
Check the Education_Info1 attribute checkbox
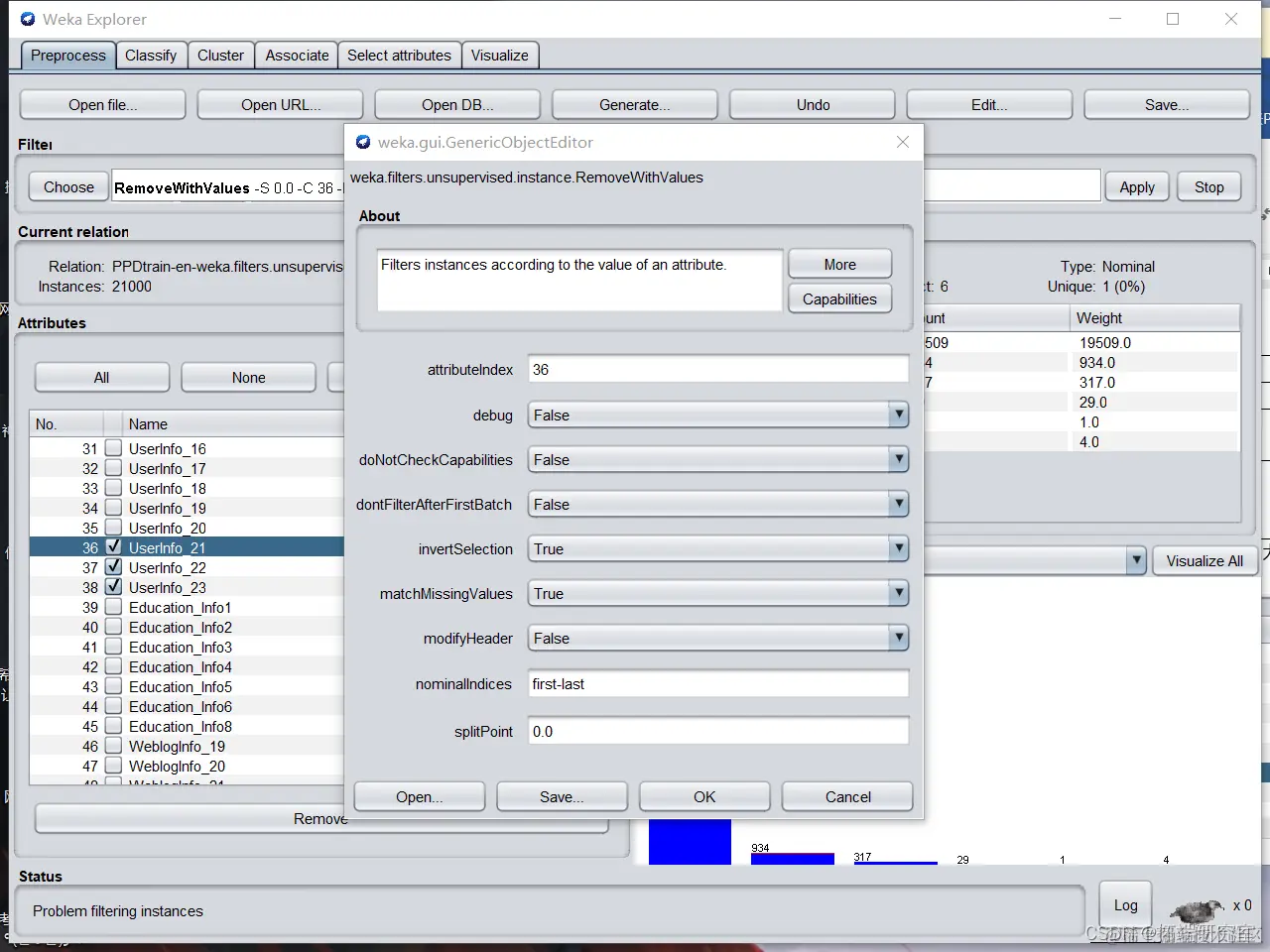tap(113, 606)
